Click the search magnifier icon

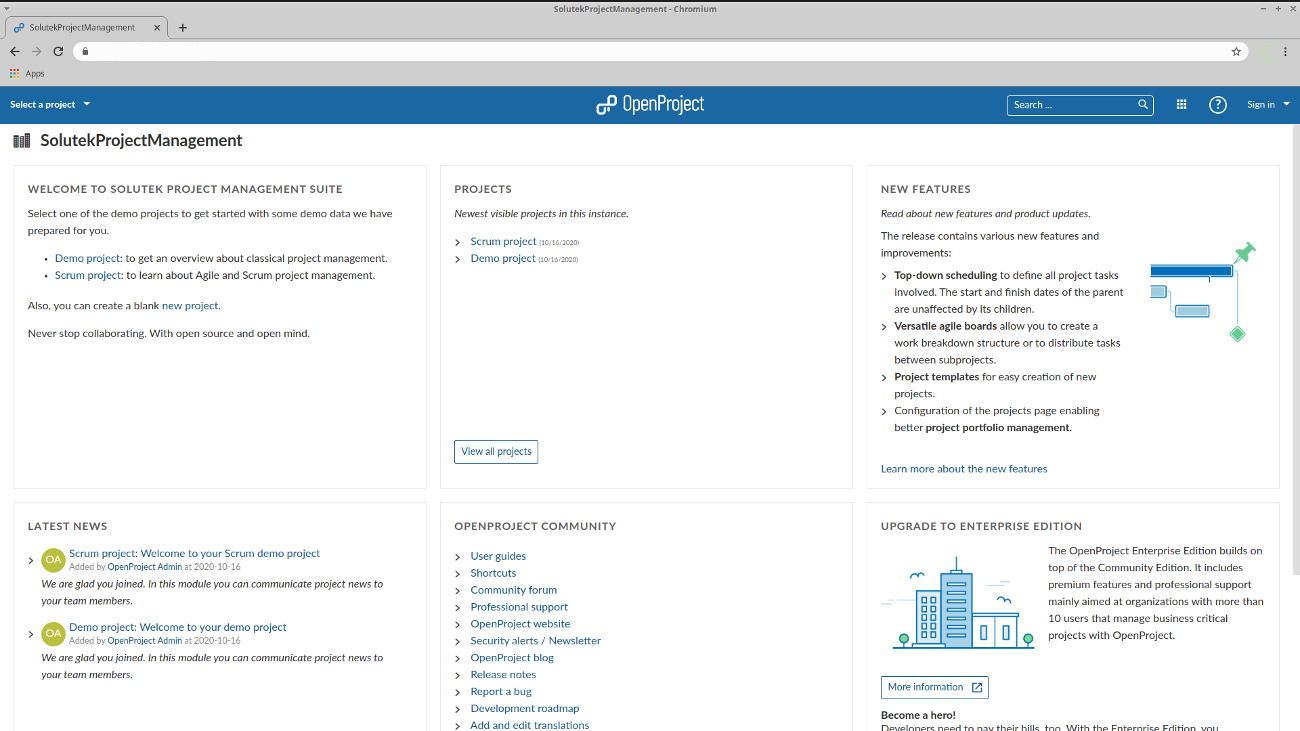pyautogui.click(x=1143, y=104)
